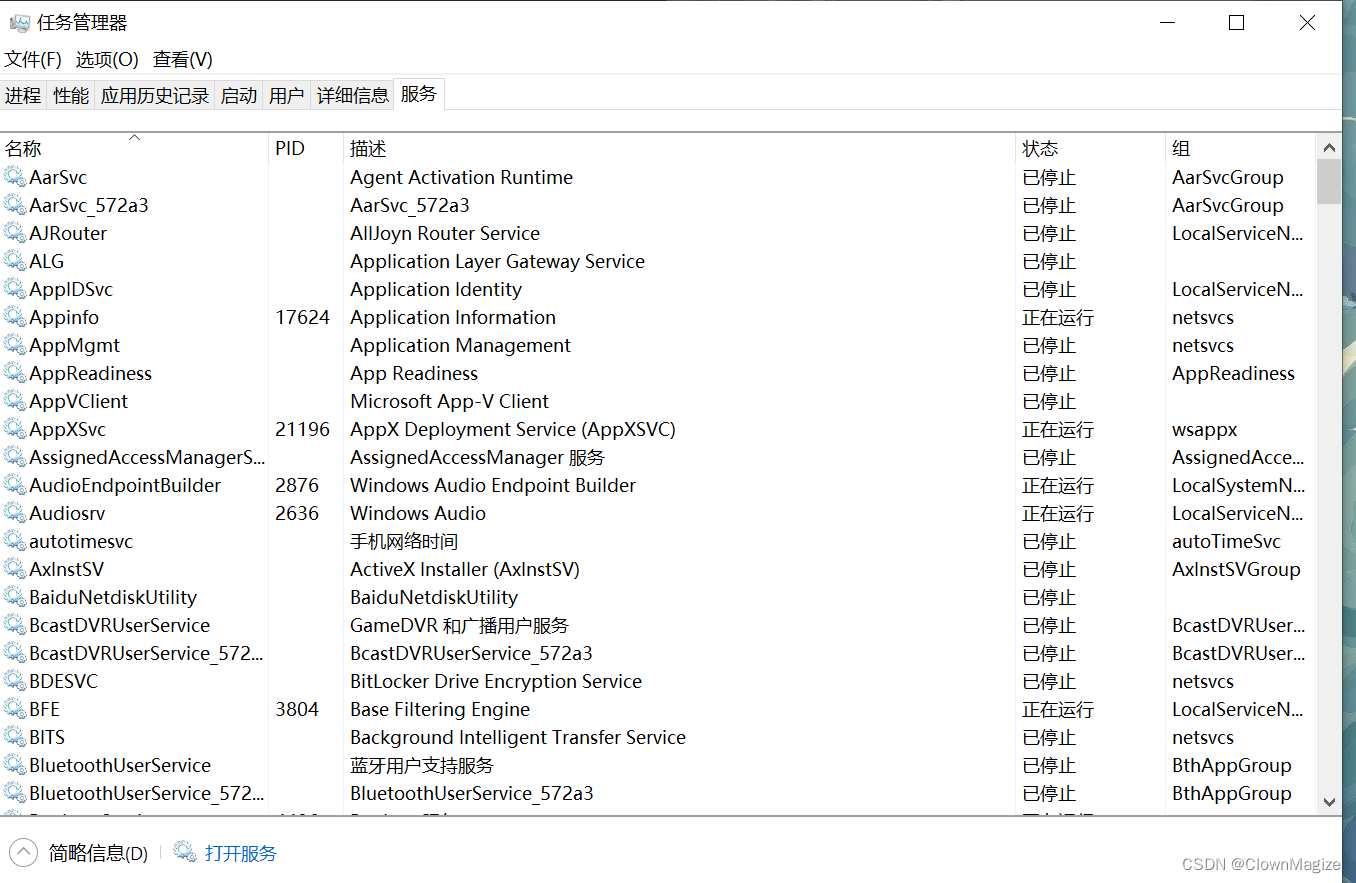This screenshot has height=883, width=1356.
Task: Click the services gear icon beside 打开服务
Action: (185, 852)
